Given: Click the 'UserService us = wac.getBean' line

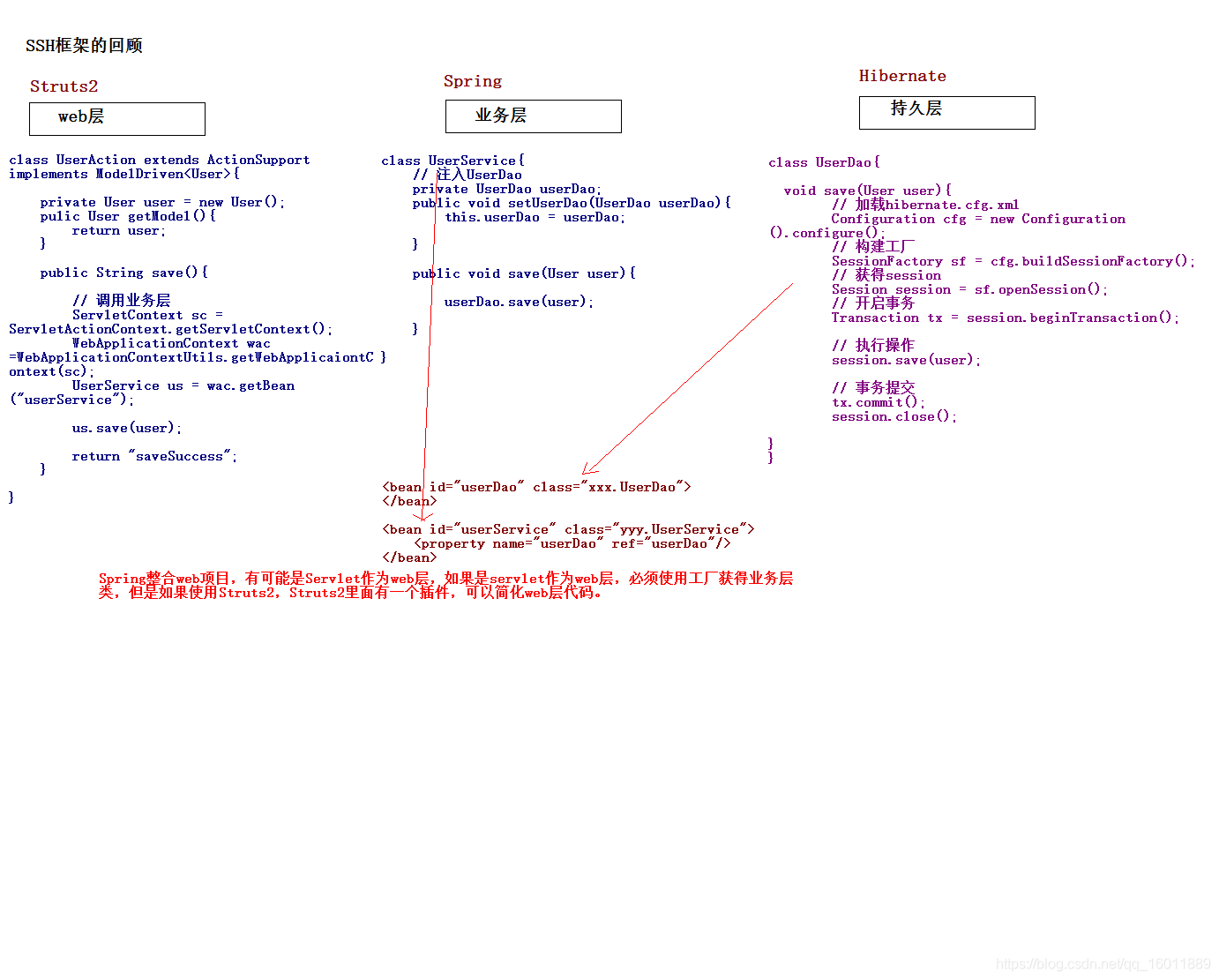Looking at the screenshot, I should (x=183, y=385).
